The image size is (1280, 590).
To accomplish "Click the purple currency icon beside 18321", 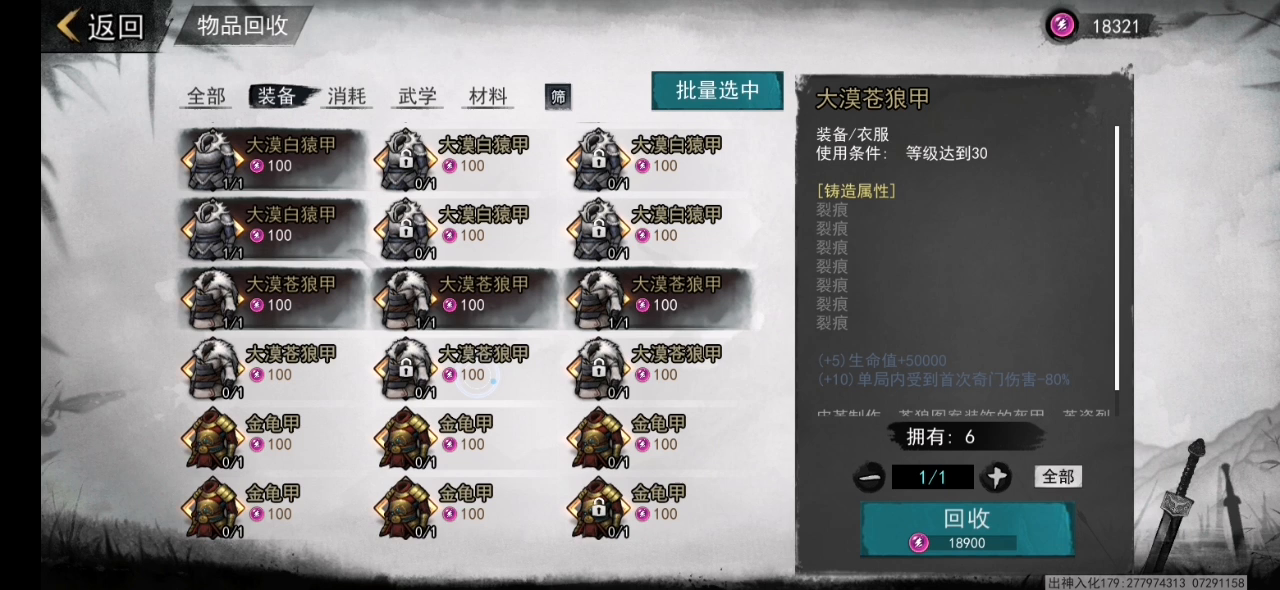I will coord(1062,26).
